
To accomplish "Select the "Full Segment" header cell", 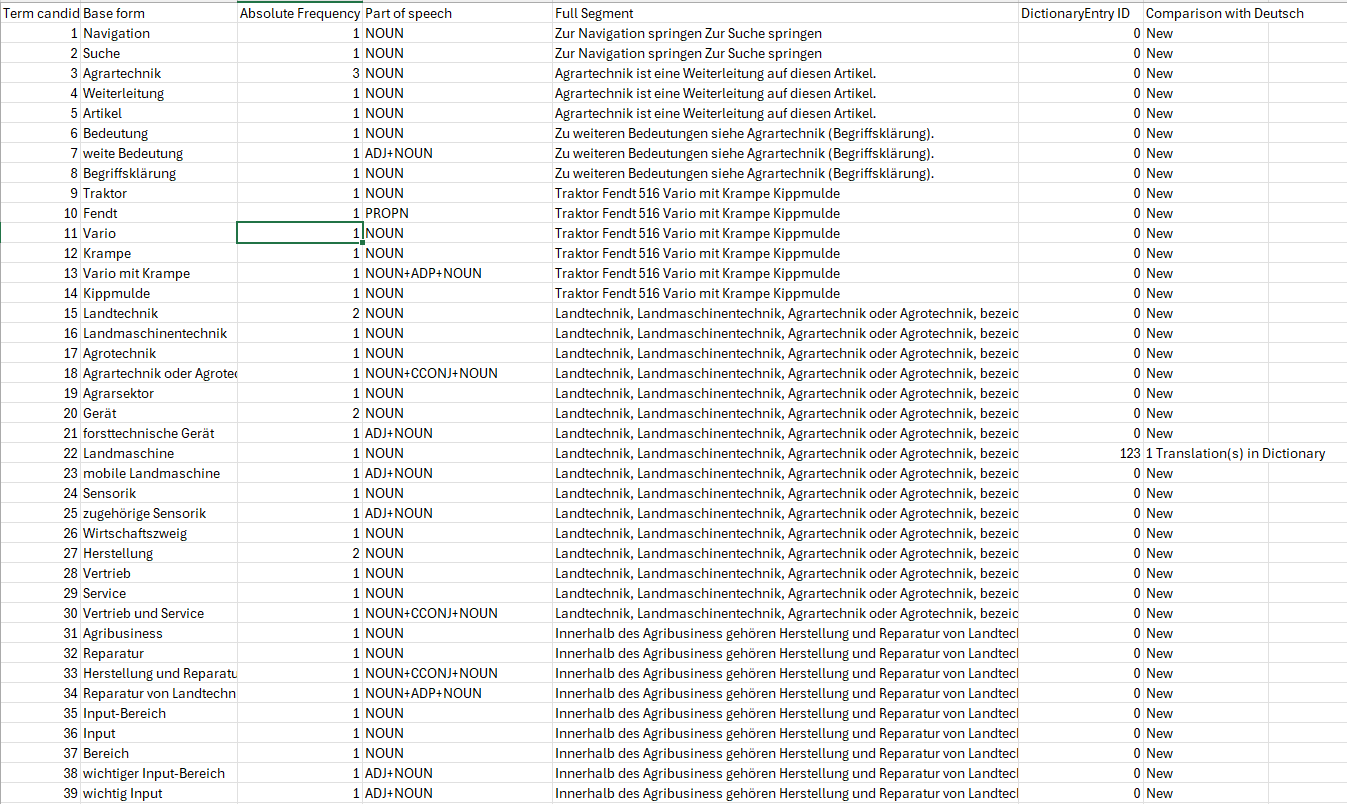I will pos(785,13).
